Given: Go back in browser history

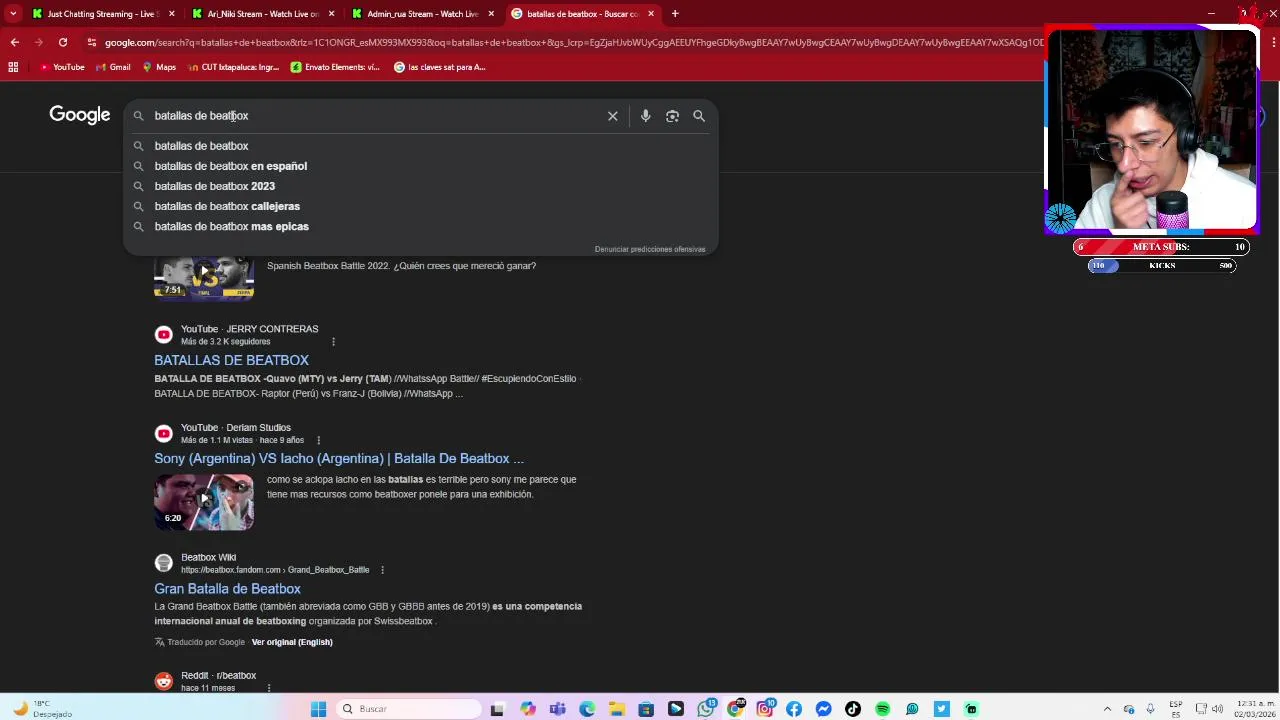Looking at the screenshot, I should (x=14, y=42).
